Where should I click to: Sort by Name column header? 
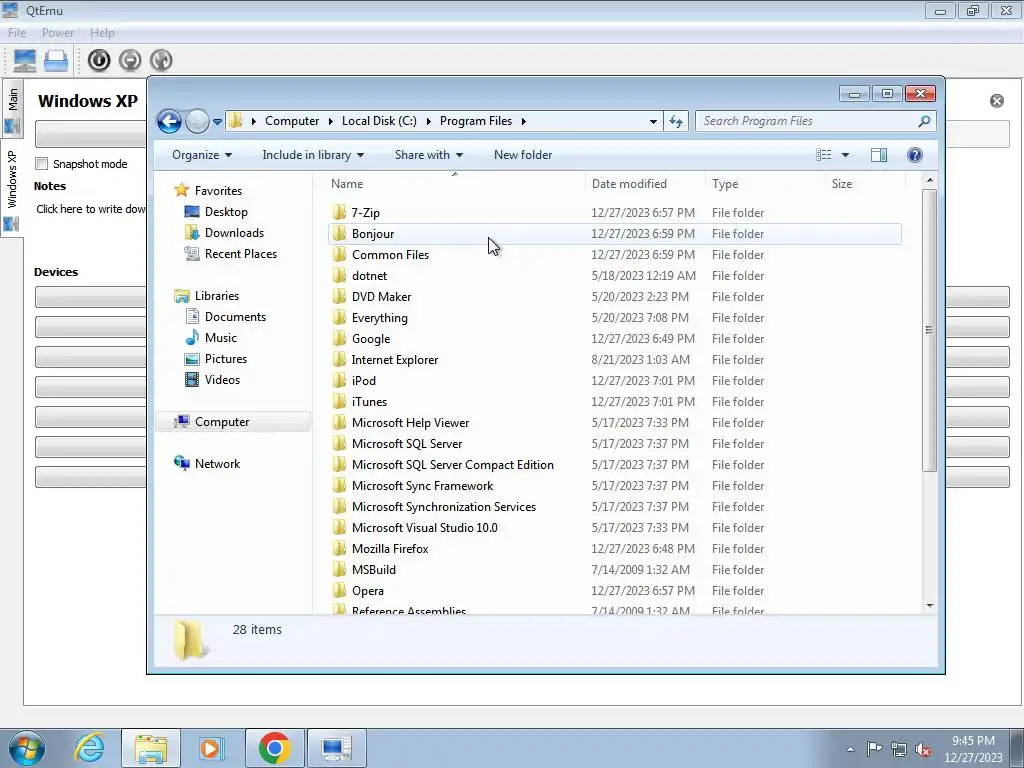pos(347,184)
